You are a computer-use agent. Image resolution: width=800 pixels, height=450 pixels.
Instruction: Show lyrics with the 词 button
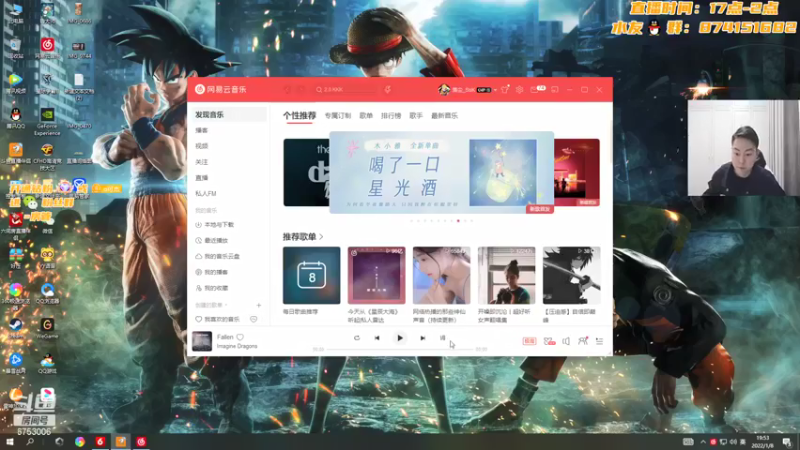coord(442,338)
